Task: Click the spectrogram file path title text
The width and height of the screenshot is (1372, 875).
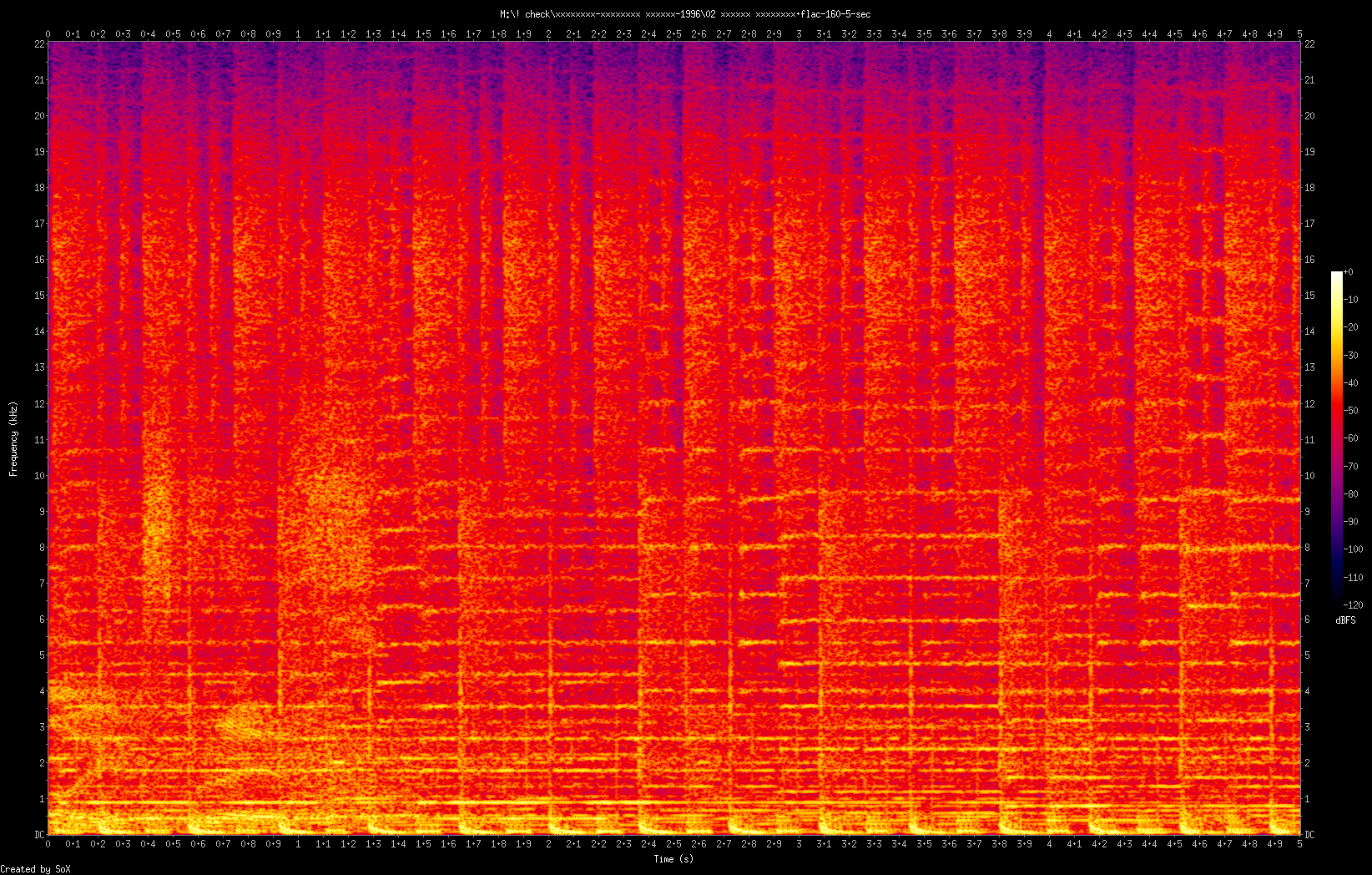Action: pos(685,14)
